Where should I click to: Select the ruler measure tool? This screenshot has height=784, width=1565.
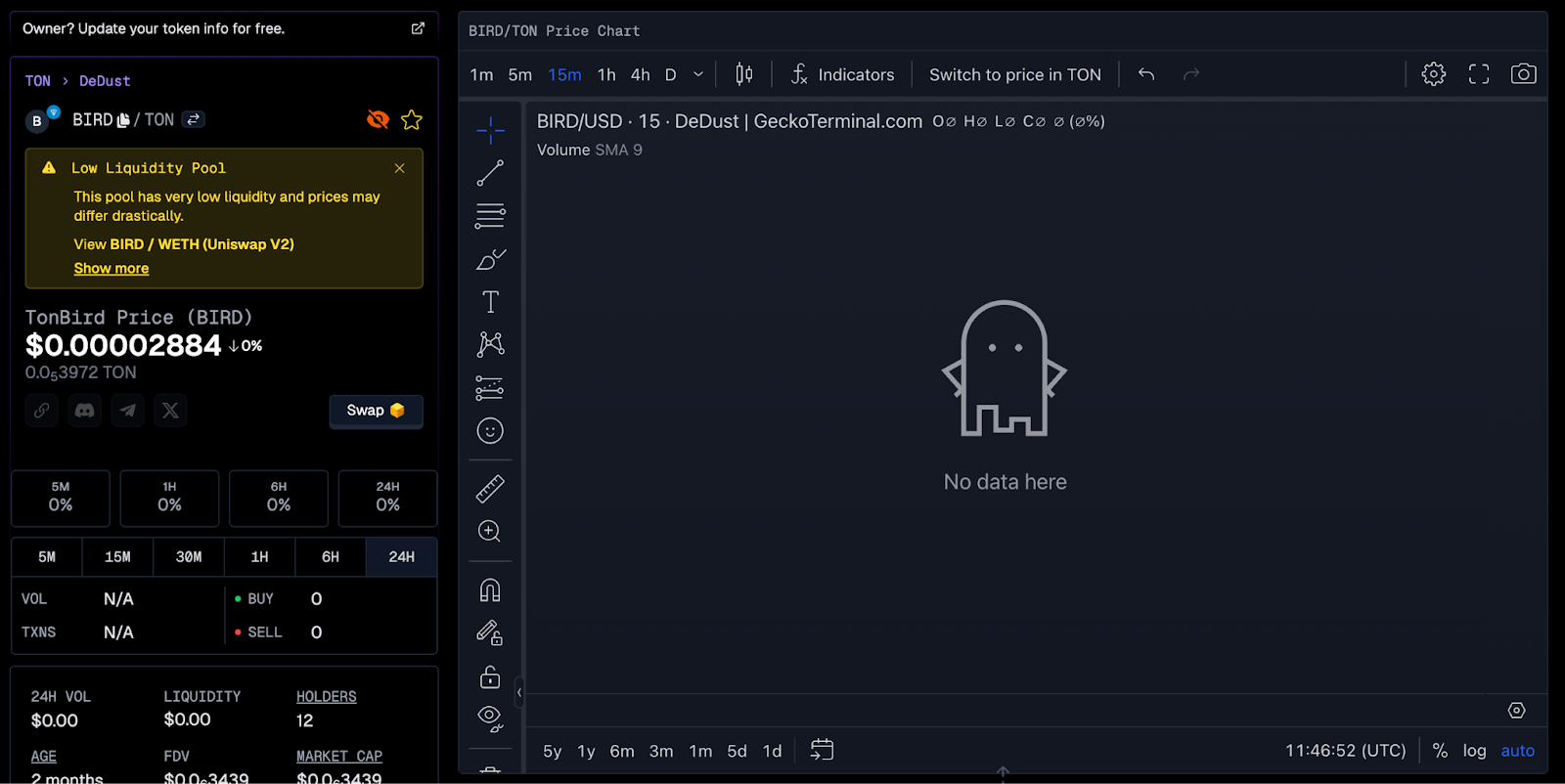point(490,488)
